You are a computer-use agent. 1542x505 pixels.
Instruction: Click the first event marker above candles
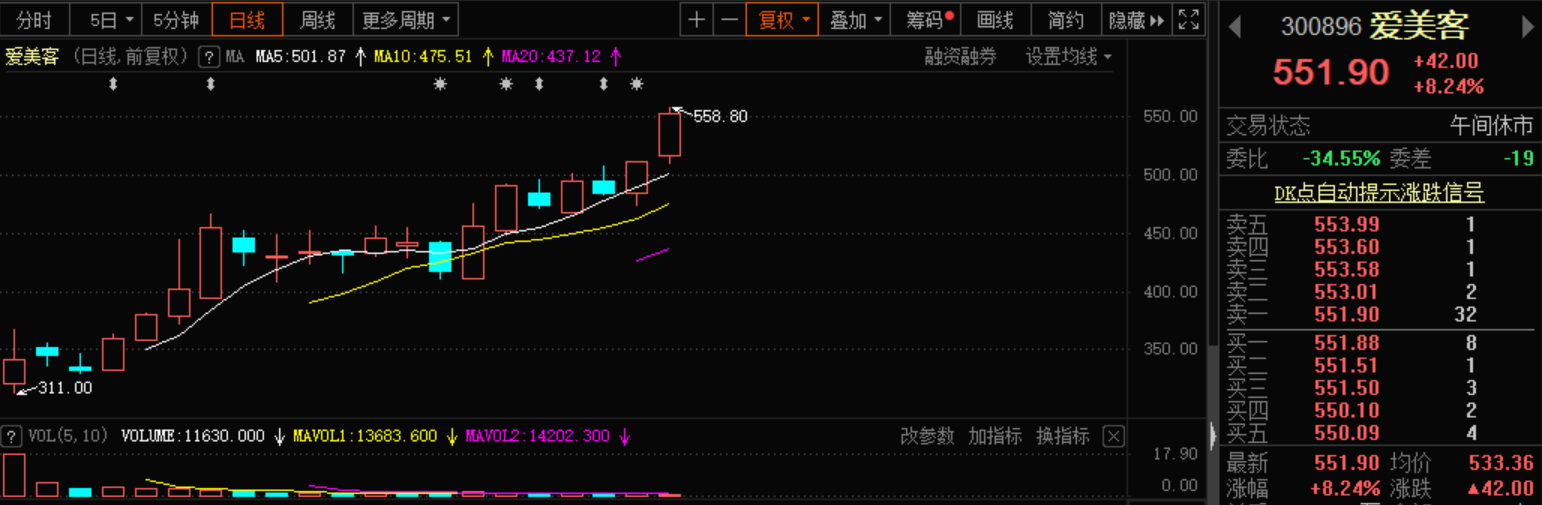pos(113,85)
